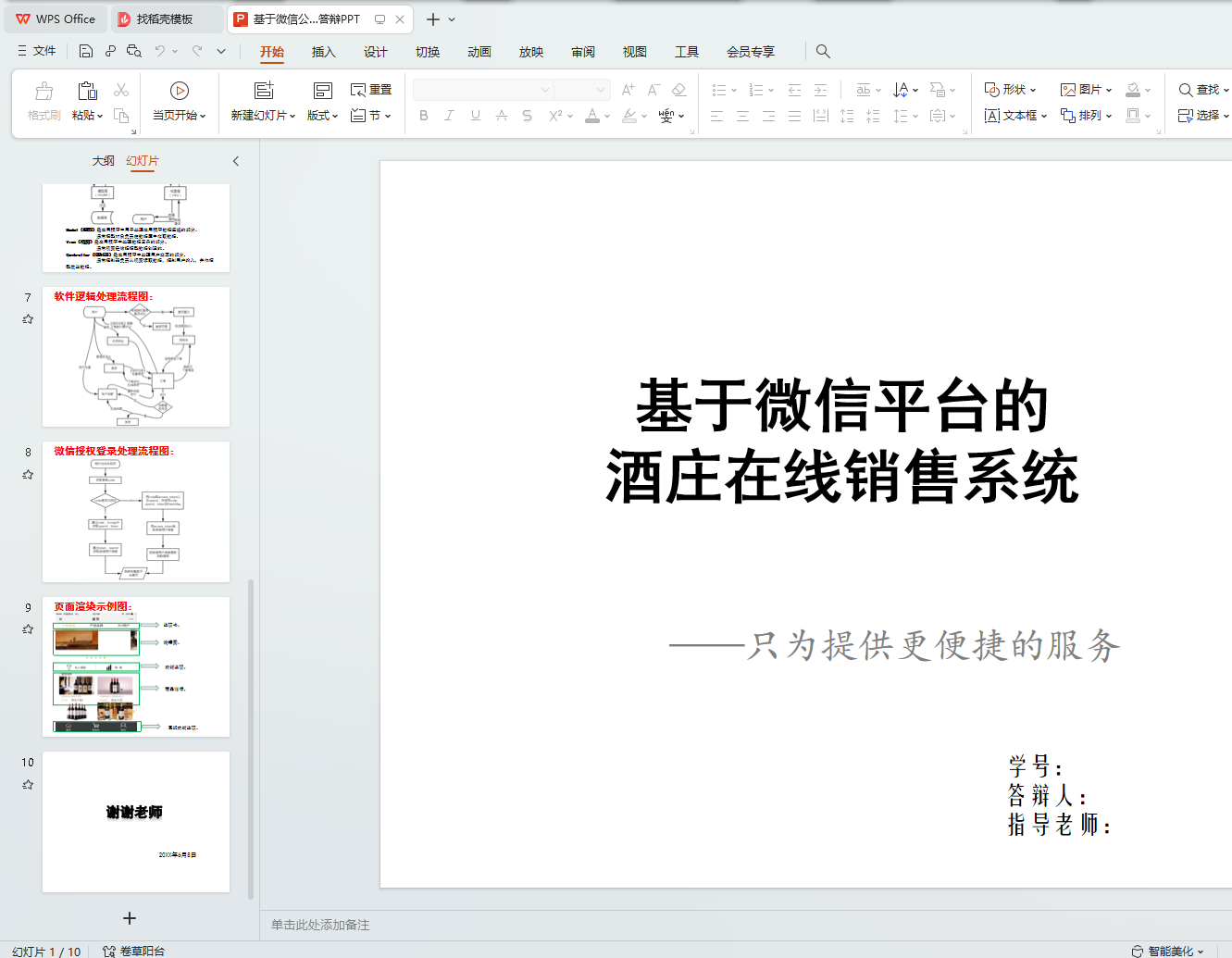
Task: Click the Undo arrow icon
Action: (x=160, y=51)
